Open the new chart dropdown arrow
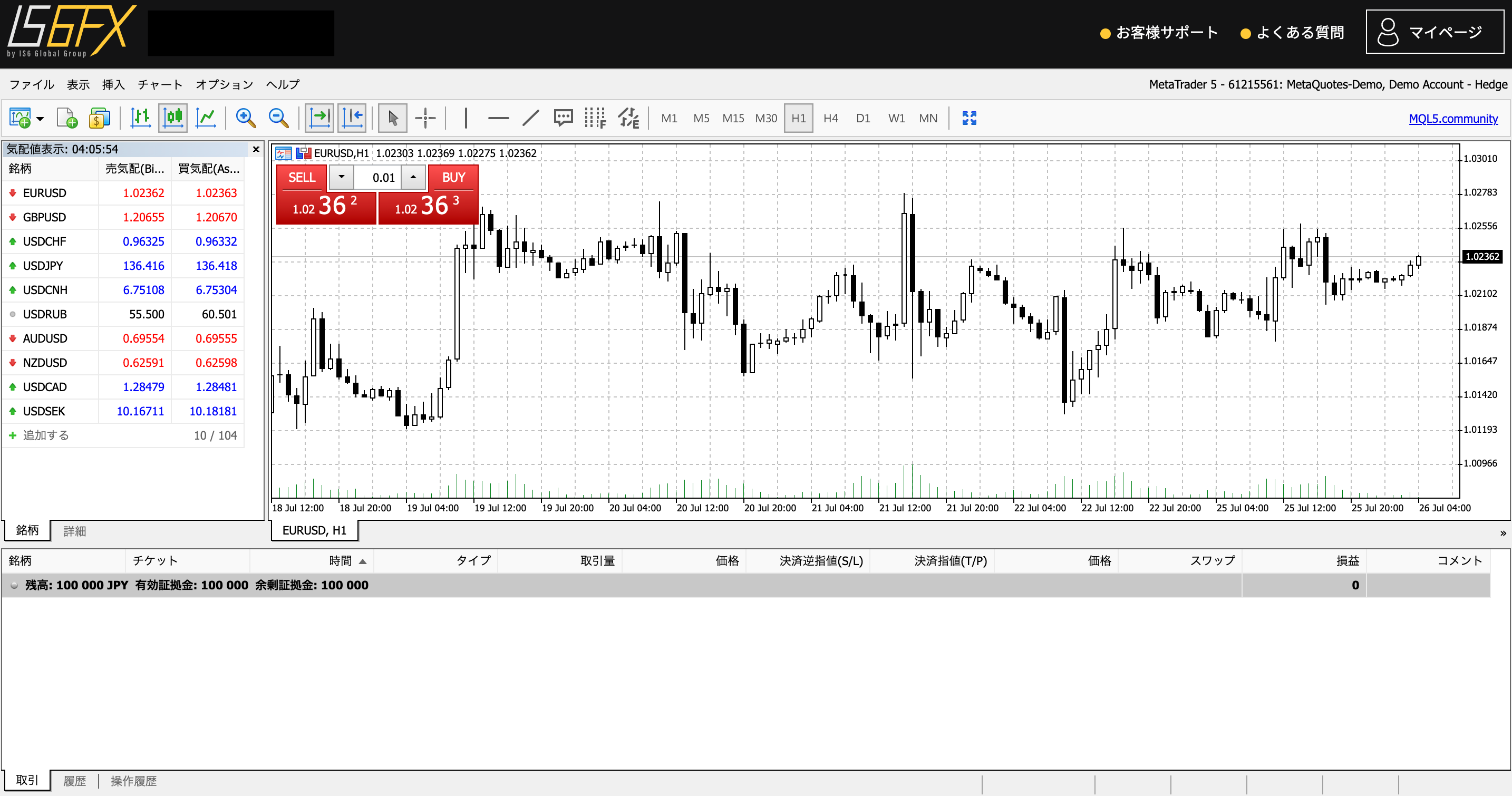This screenshot has width=1512, height=796. (40, 119)
